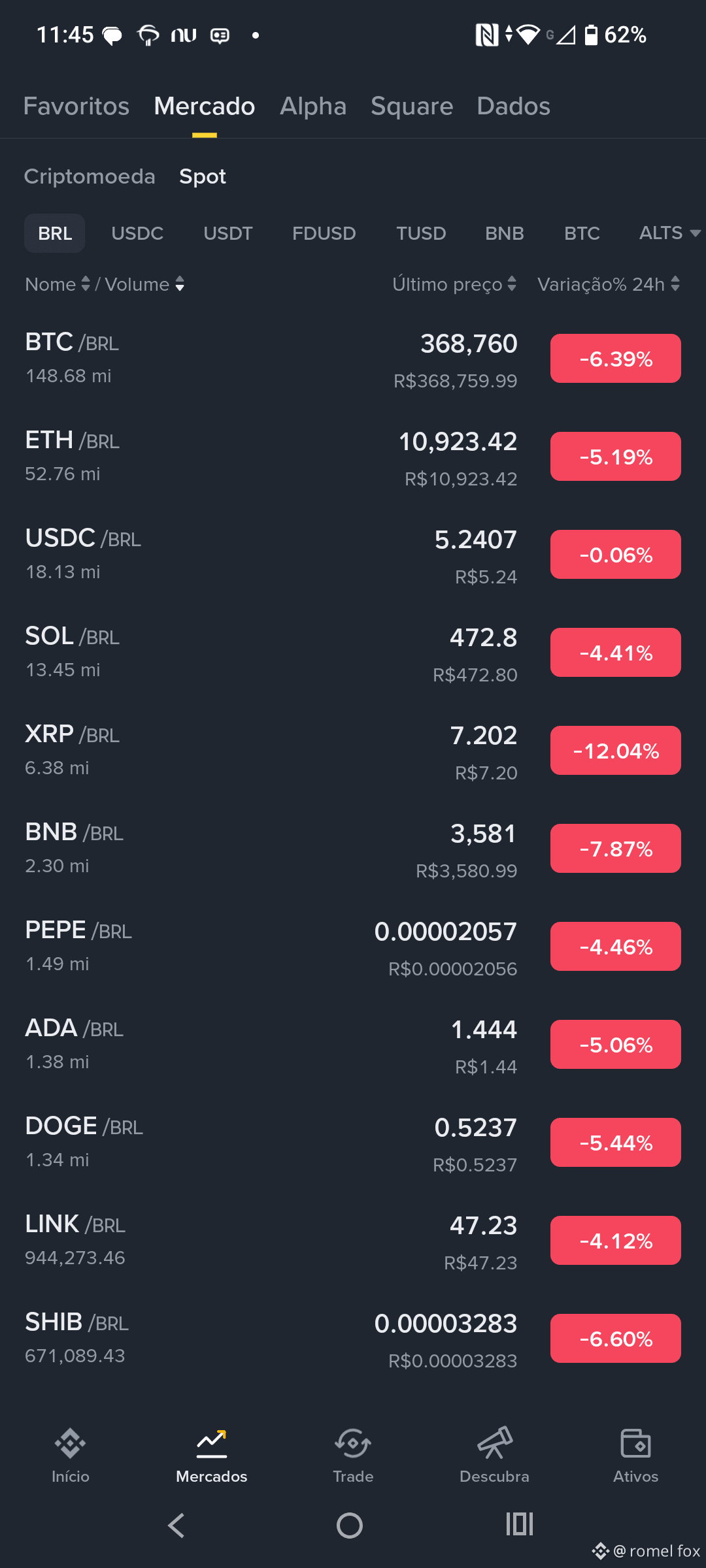Screen dimensions: 706x1568
Task: Toggle sort by Volume column
Action: 144,284
